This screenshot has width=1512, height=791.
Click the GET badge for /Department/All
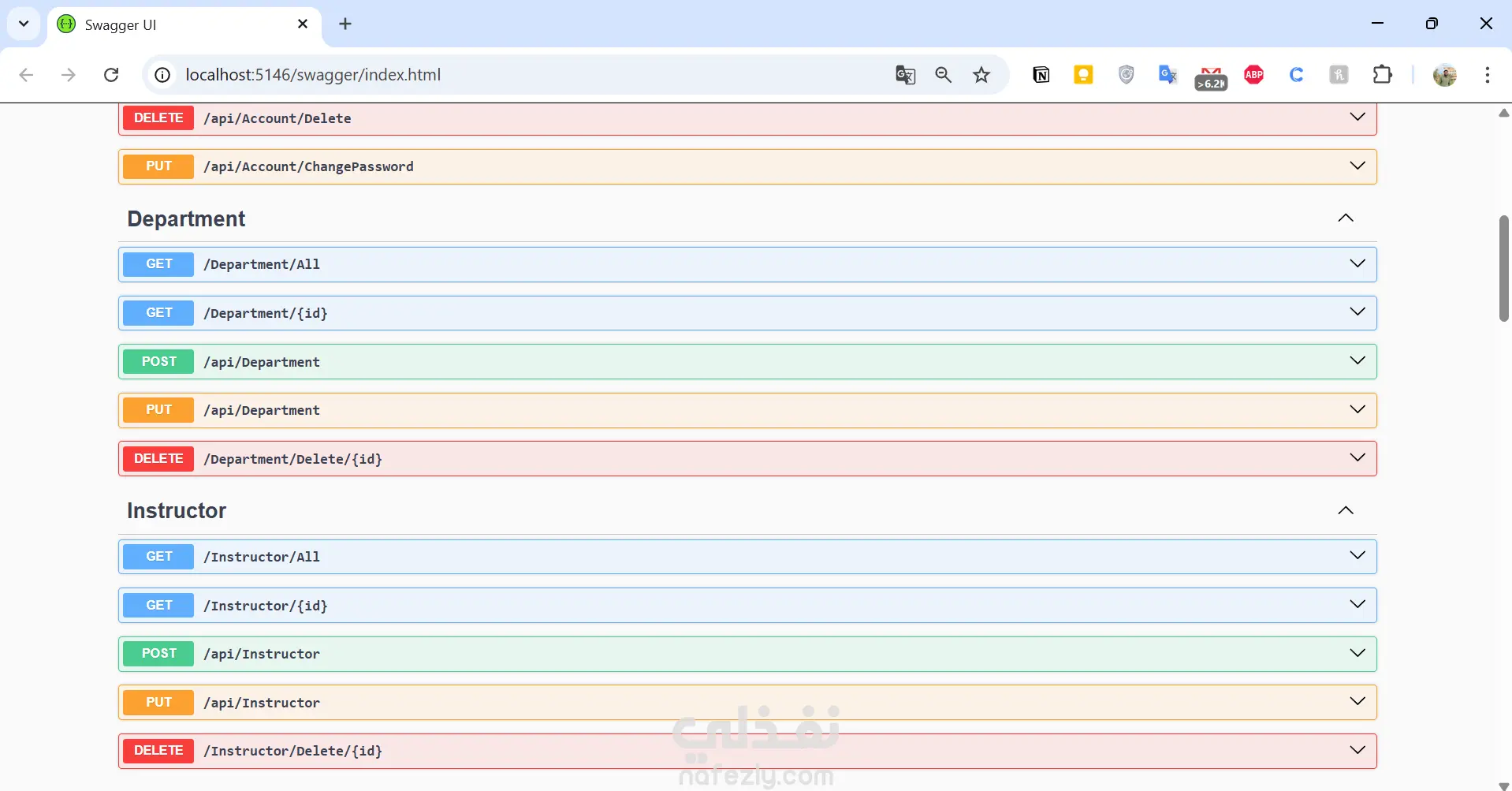coord(158,264)
